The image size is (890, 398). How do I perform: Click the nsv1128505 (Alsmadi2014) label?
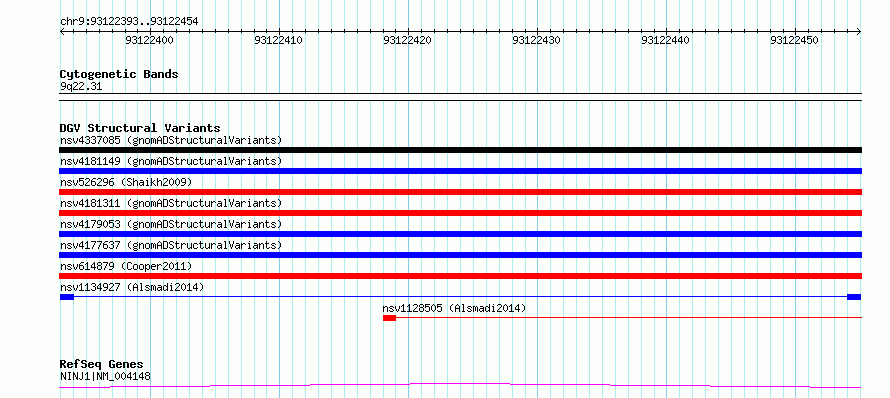tap(454, 308)
